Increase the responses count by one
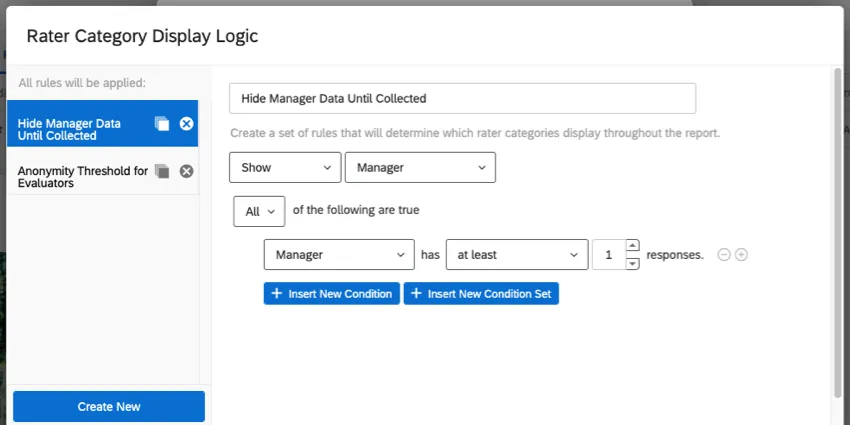Image resolution: width=850 pixels, height=425 pixels. pos(632,247)
